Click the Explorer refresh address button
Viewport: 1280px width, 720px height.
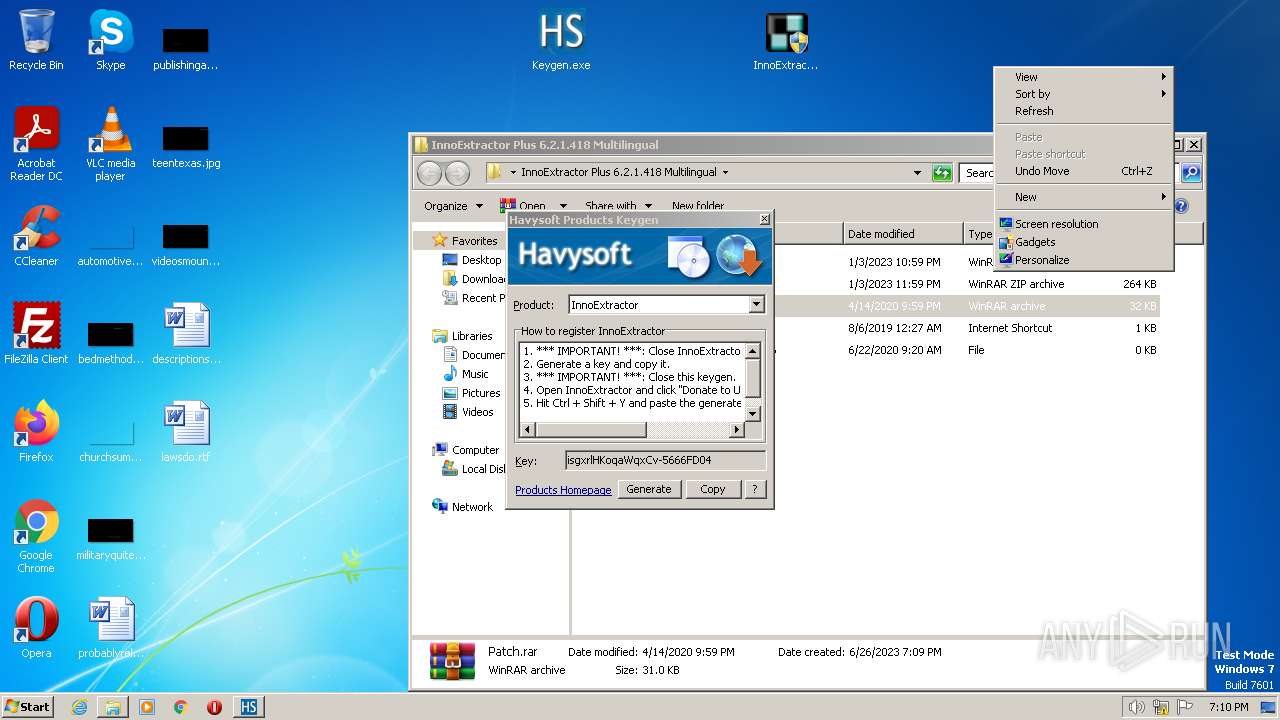point(942,173)
